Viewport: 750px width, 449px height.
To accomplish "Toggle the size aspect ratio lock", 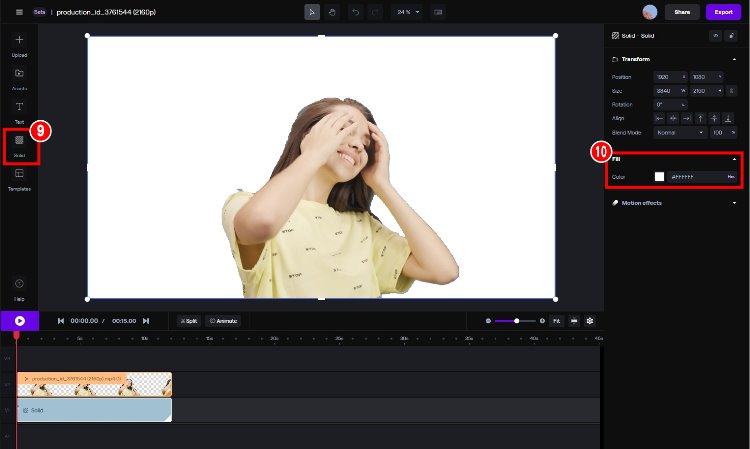I will (x=731, y=91).
